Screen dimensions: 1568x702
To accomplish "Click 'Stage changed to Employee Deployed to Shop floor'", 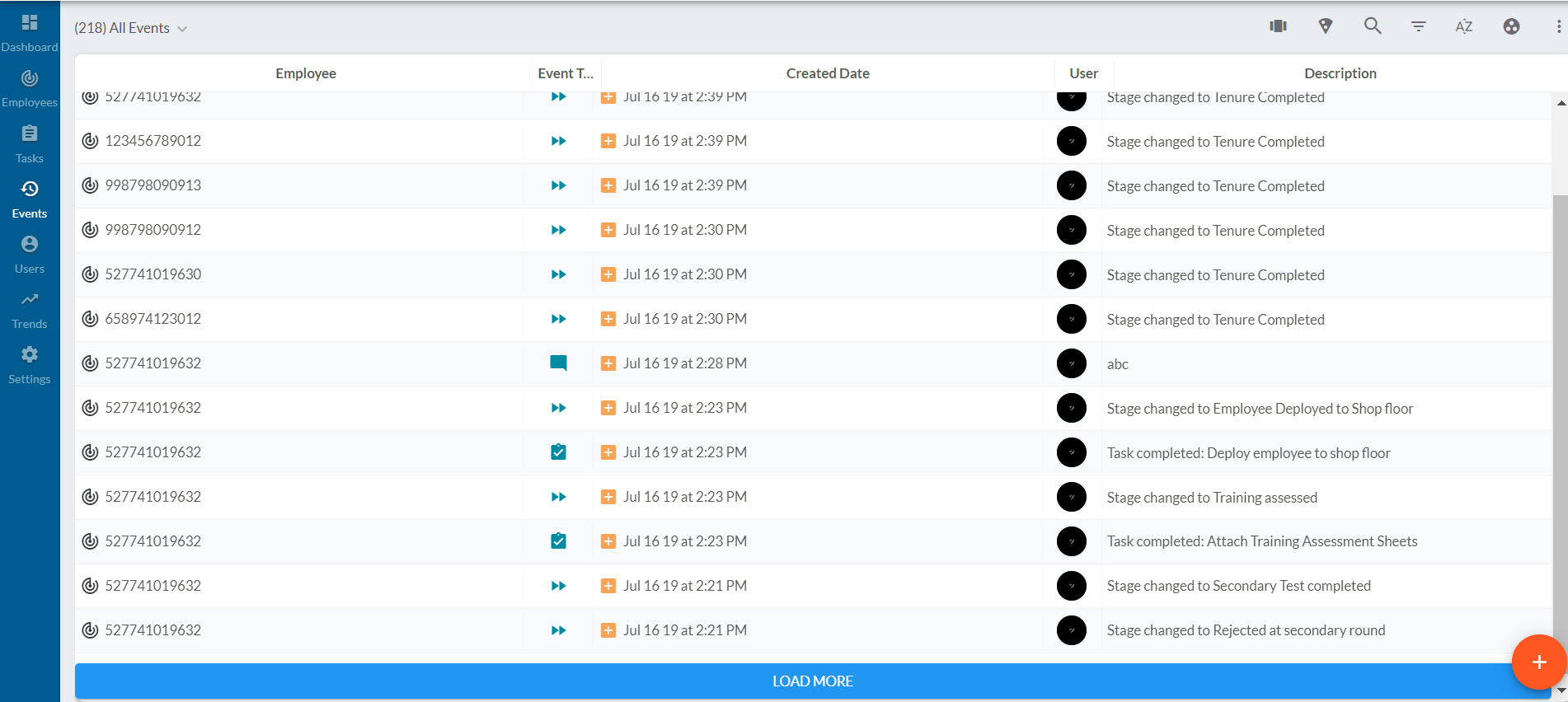I will coord(1260,409).
